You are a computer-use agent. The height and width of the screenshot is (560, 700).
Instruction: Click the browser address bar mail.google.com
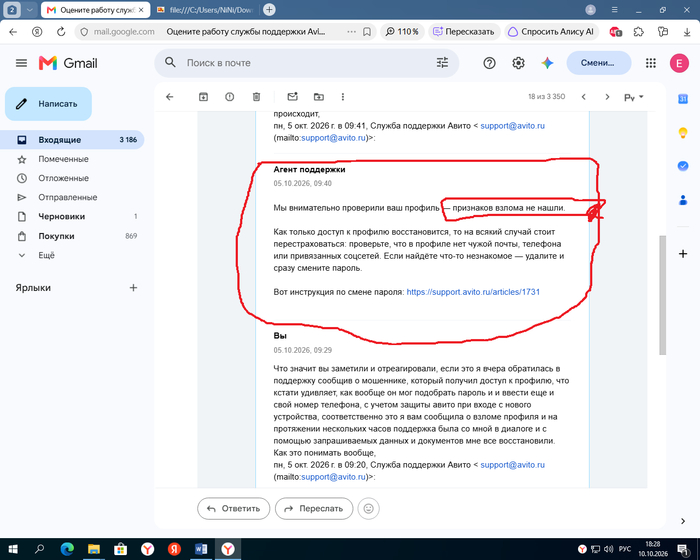223,32
